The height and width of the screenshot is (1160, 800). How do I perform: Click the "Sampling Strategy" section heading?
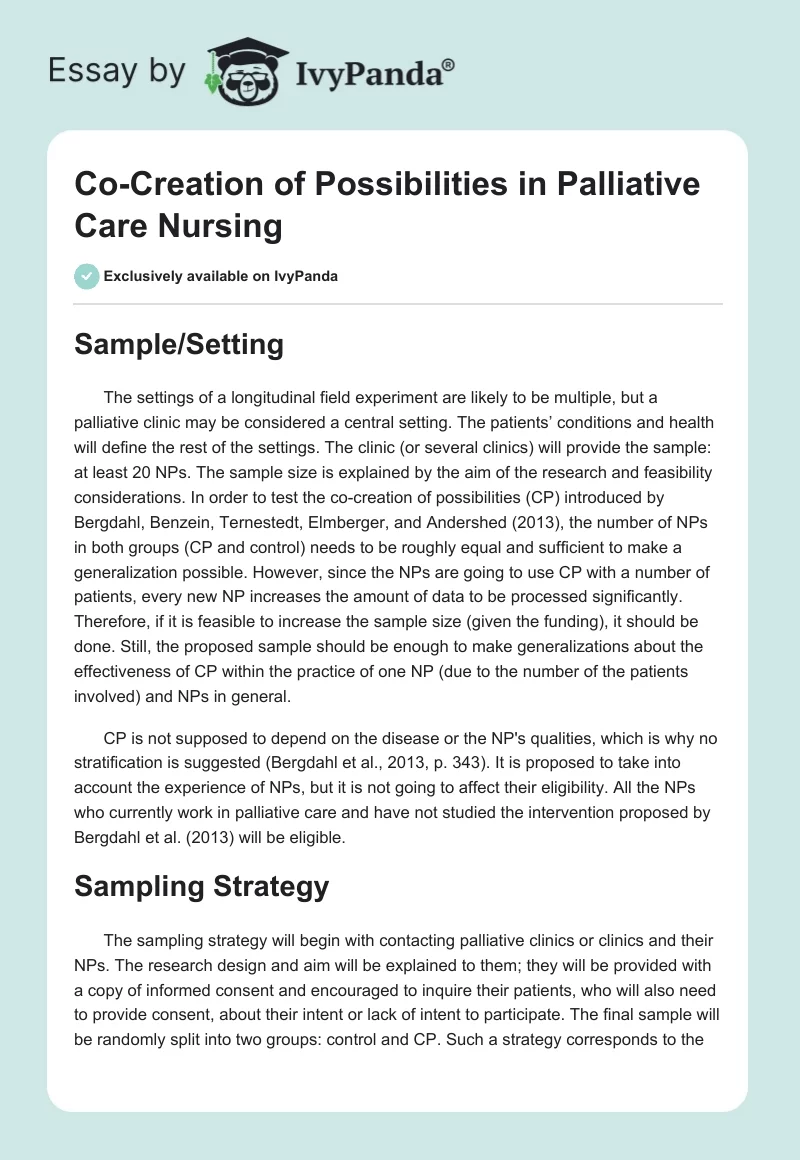tap(201, 886)
